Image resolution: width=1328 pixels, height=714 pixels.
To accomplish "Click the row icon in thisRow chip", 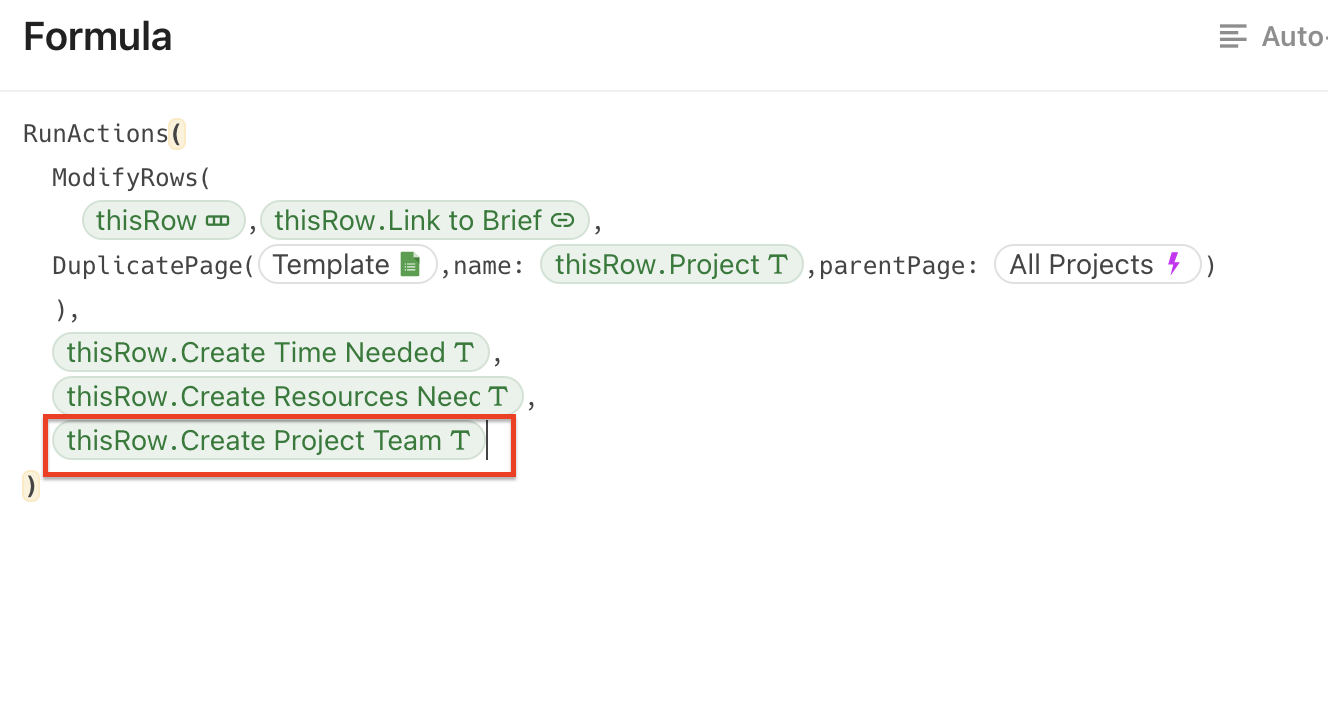I will [x=217, y=221].
